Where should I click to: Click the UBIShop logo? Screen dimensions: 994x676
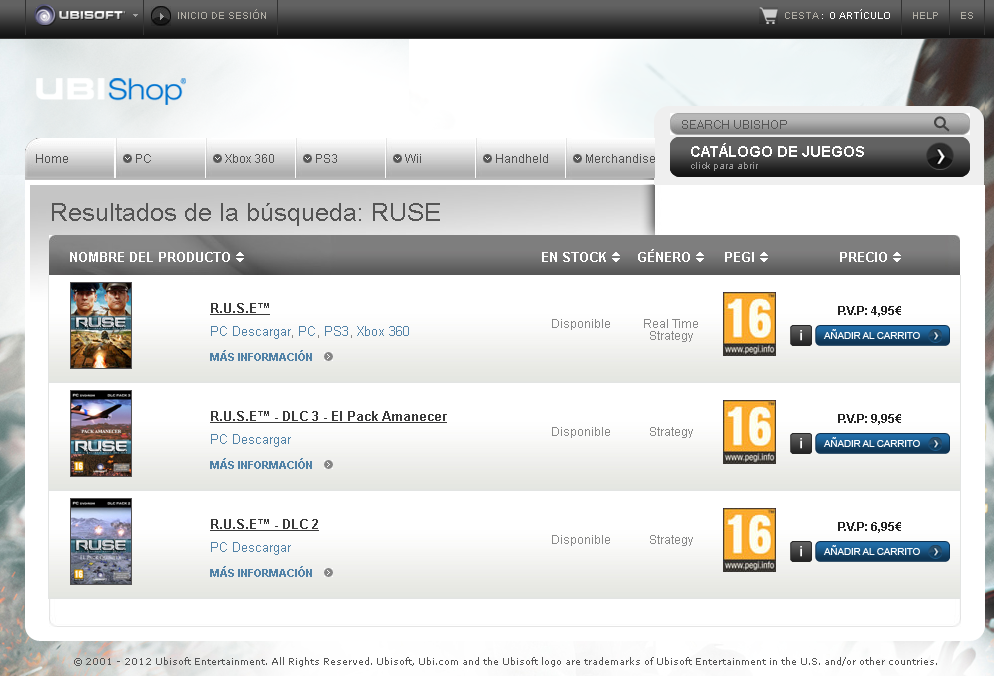tap(111, 90)
